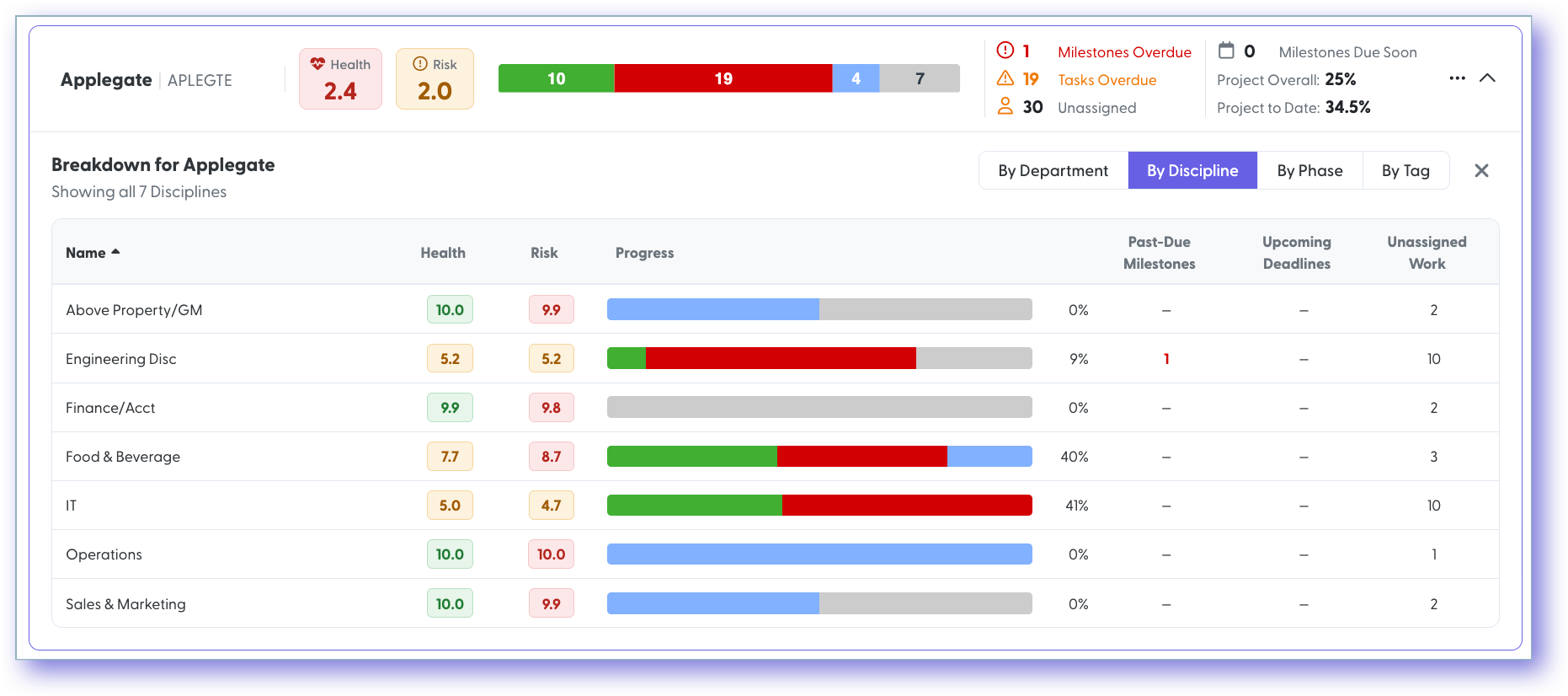This screenshot has width=1568, height=696.
Task: Click Tasks Overdue link
Action: coord(1107,80)
